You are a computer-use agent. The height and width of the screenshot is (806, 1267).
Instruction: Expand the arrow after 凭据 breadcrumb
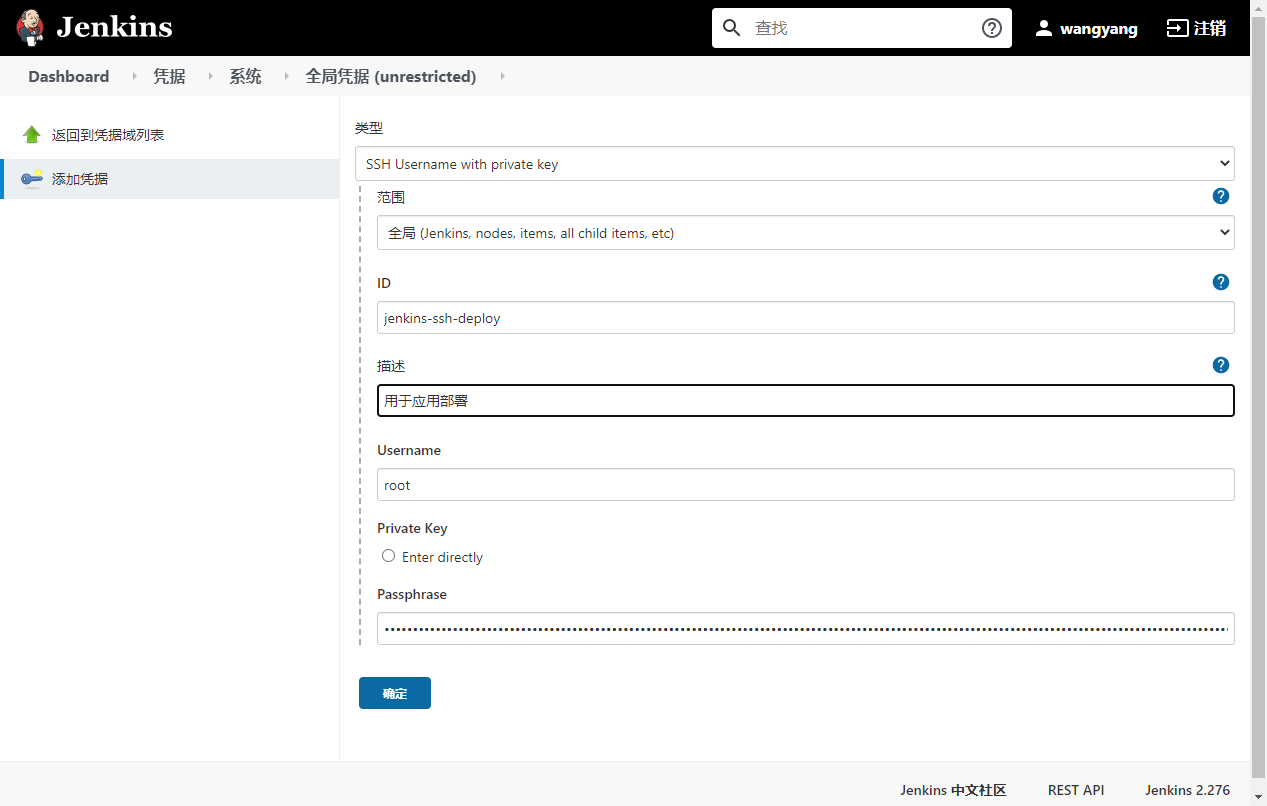click(x=210, y=76)
